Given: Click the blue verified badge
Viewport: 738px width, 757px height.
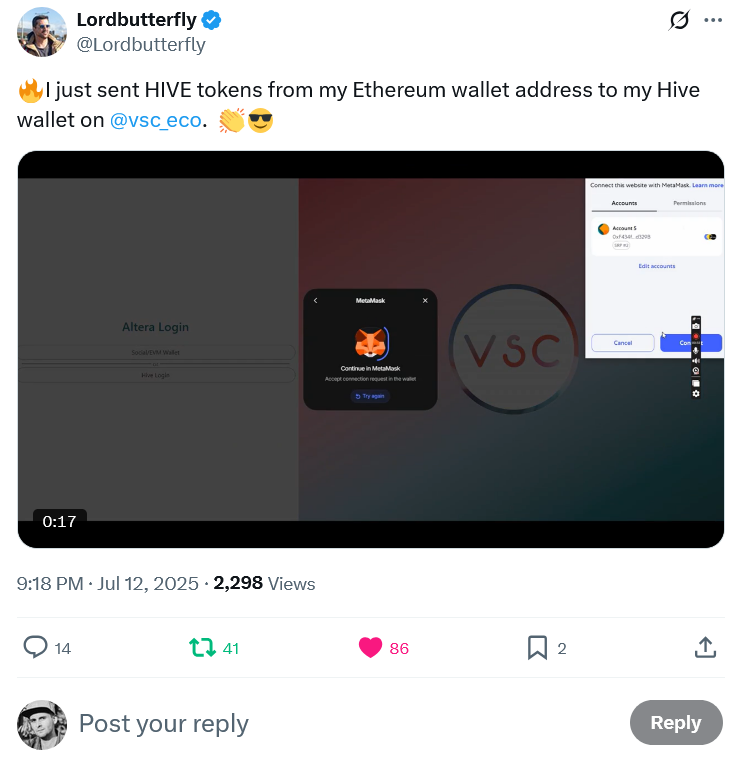Looking at the screenshot, I should [x=211, y=20].
